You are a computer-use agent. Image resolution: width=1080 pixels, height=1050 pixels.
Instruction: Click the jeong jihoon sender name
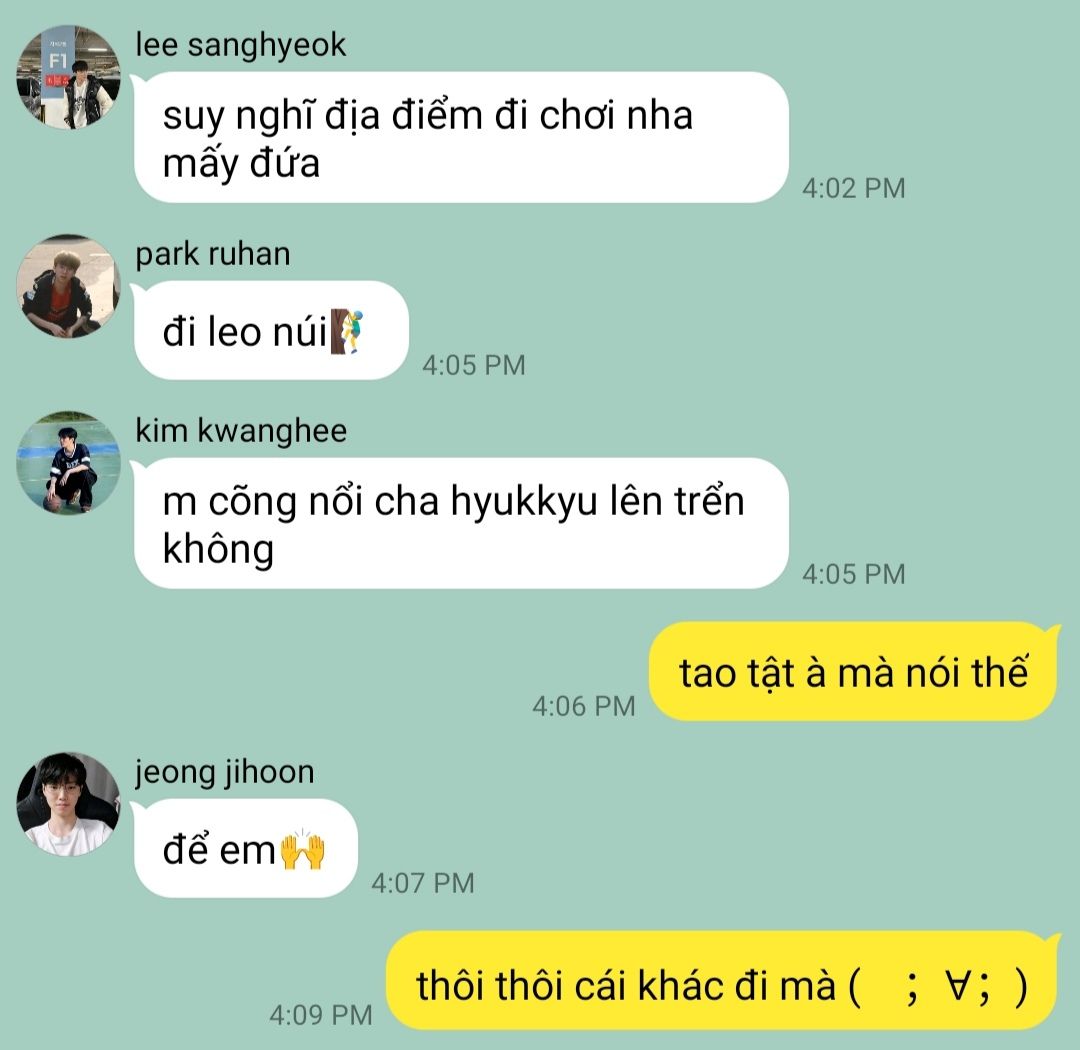pyautogui.click(x=225, y=772)
